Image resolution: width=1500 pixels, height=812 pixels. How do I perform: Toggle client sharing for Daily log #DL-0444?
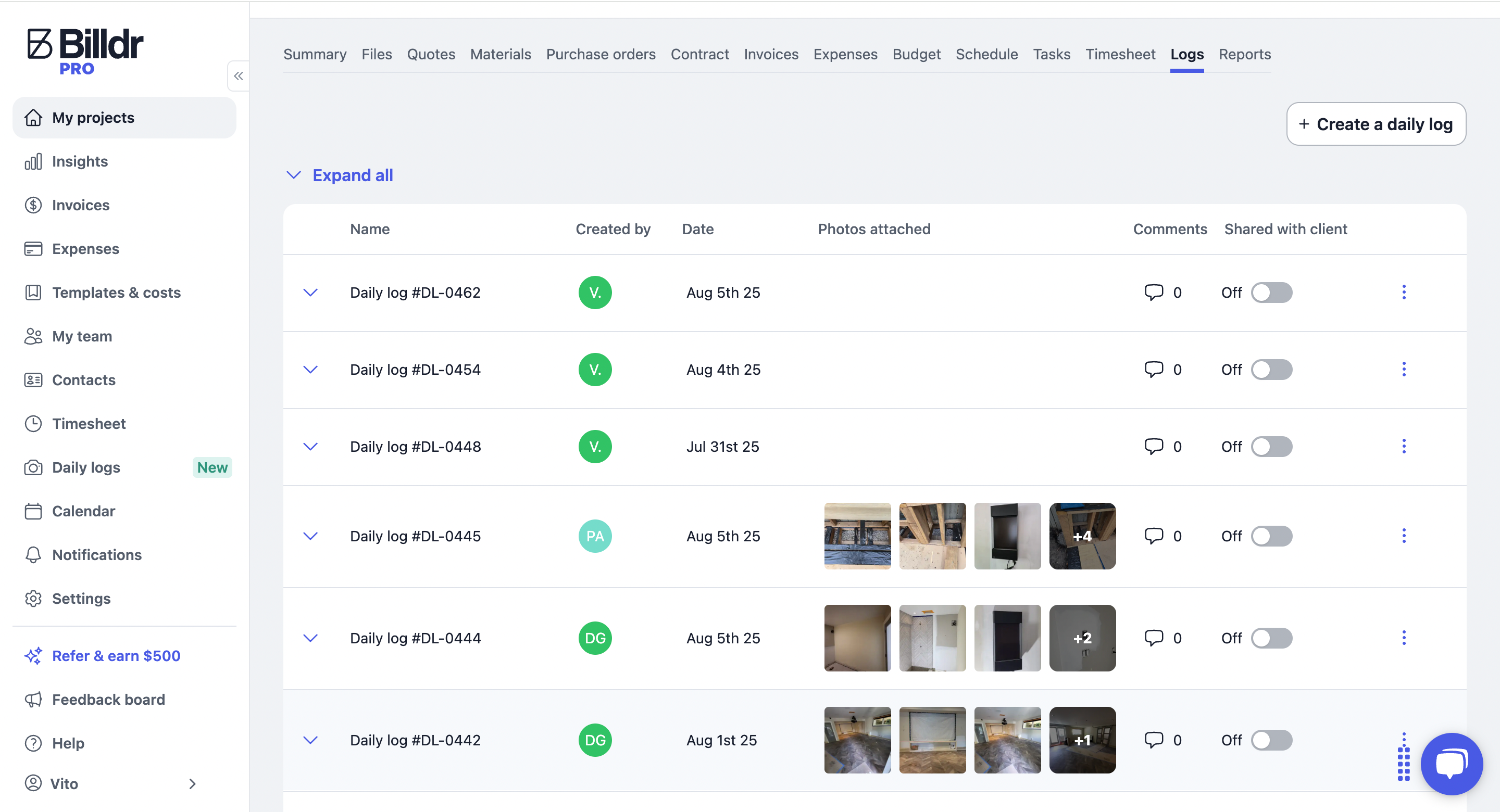tap(1272, 638)
